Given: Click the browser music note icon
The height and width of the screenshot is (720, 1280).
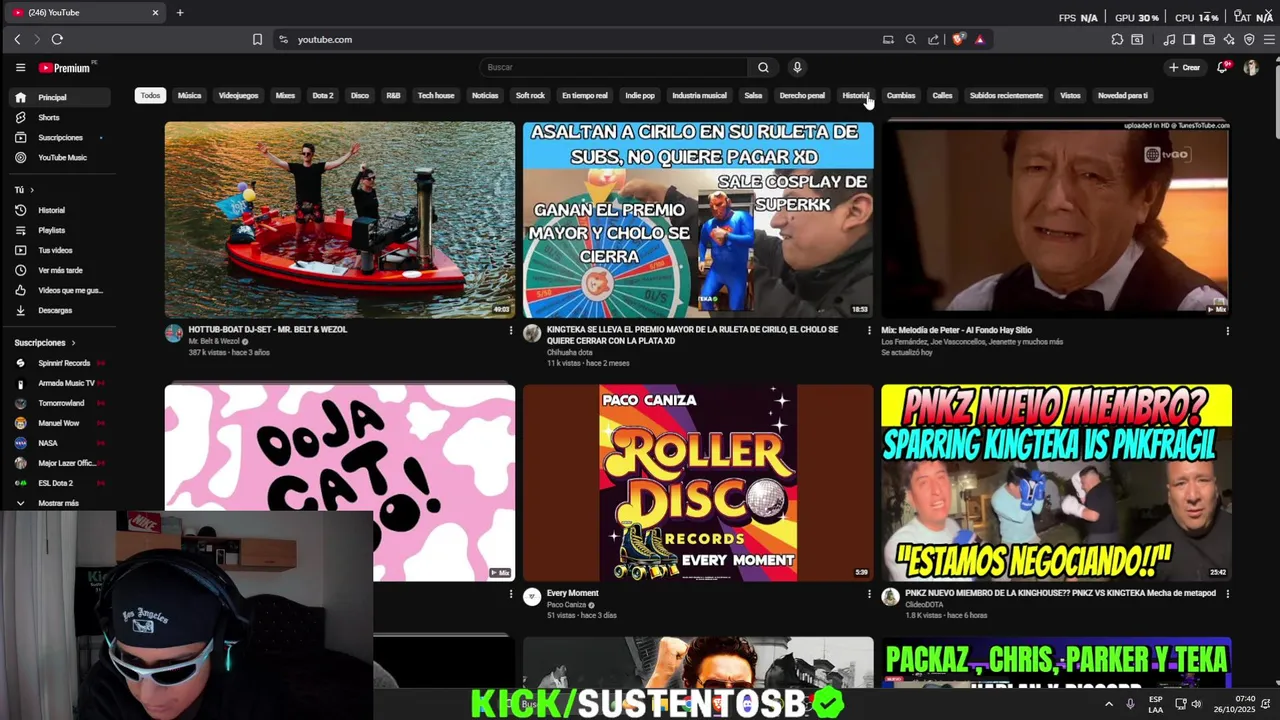Looking at the screenshot, I should [x=1169, y=39].
